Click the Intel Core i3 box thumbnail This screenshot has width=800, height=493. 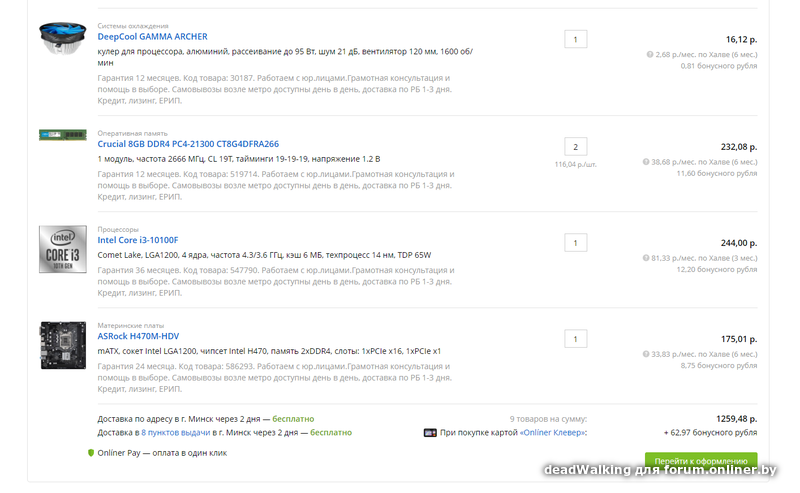pyautogui.click(x=63, y=249)
